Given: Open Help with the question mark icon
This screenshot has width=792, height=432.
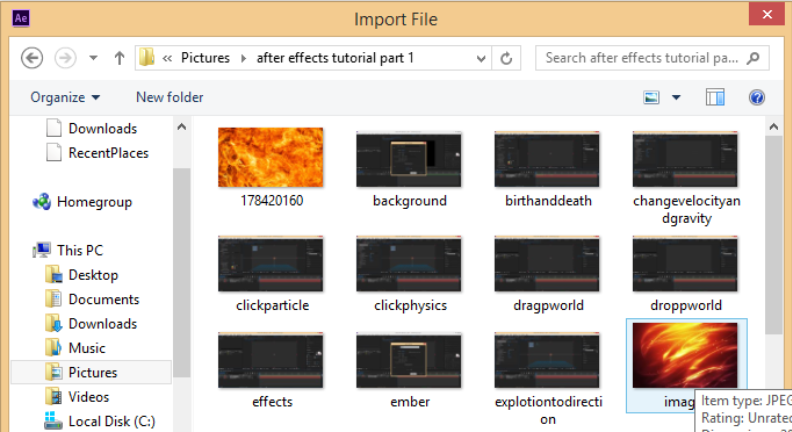Looking at the screenshot, I should [757, 97].
